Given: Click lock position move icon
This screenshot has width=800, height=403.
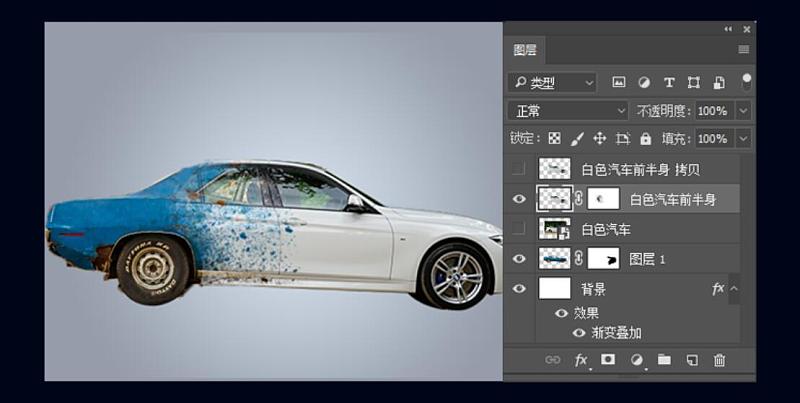Looking at the screenshot, I should pos(600,139).
